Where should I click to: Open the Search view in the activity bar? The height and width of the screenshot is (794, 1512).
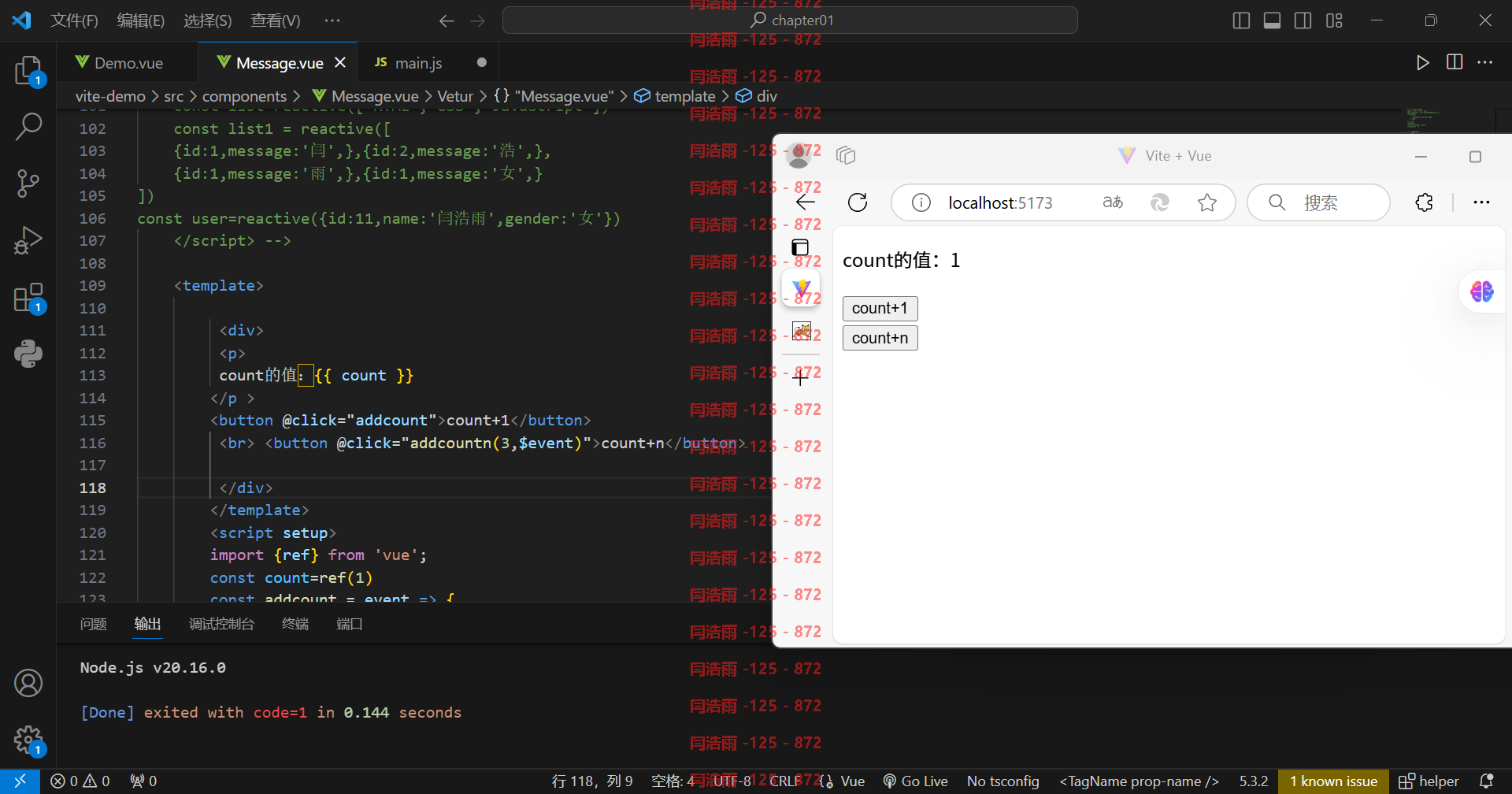28,126
